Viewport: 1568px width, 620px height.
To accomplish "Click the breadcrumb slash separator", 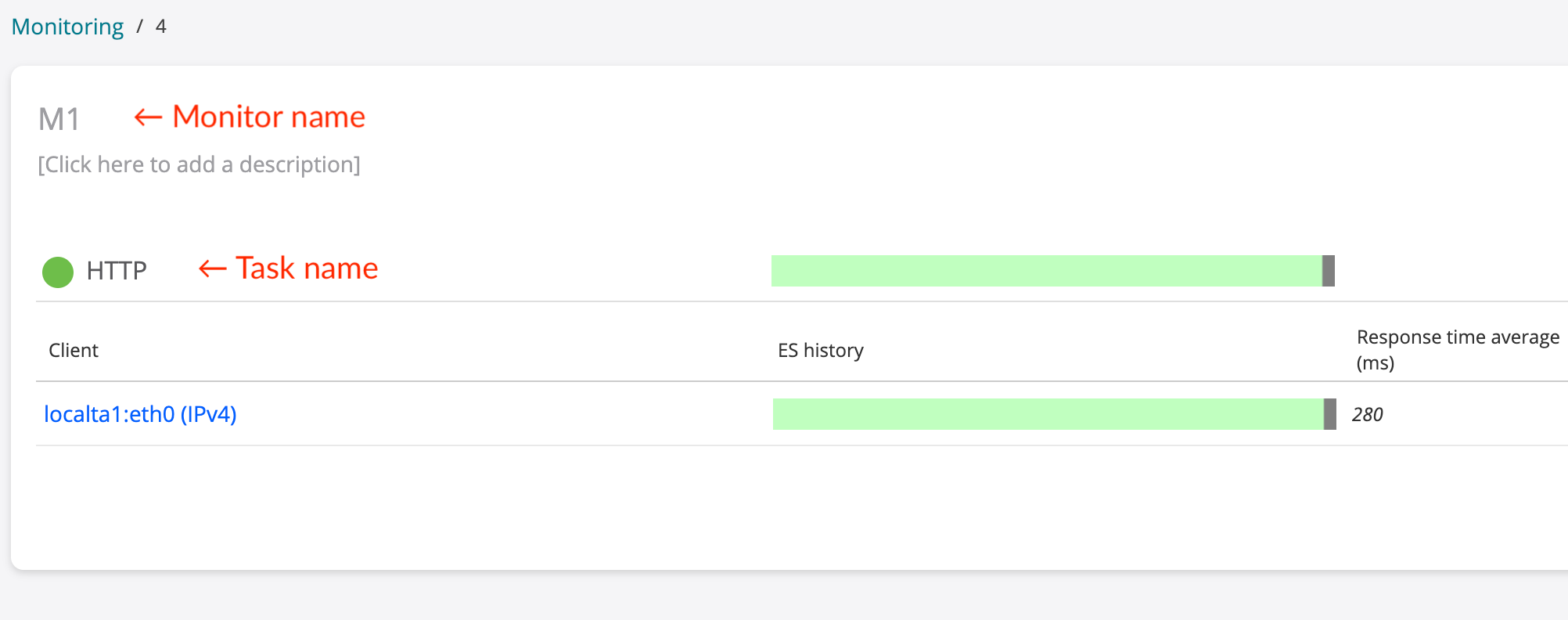I will (x=139, y=27).
